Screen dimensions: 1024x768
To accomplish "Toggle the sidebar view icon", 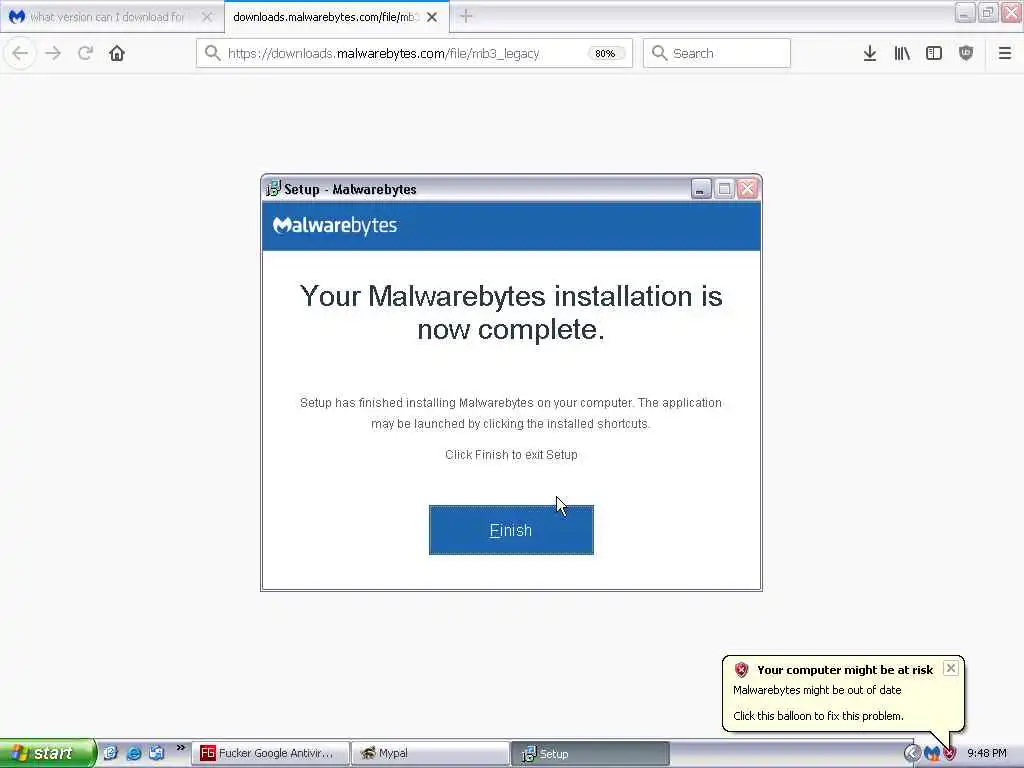I will click(934, 54).
